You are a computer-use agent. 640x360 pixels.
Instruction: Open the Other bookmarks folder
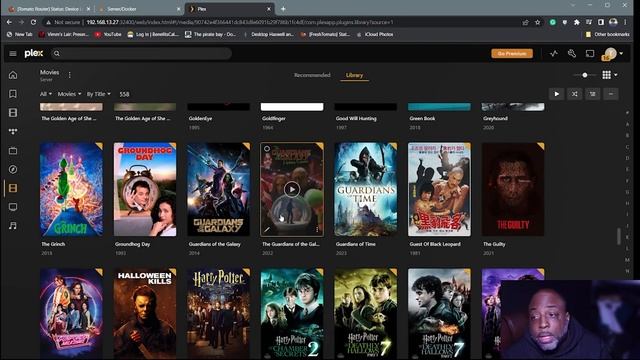[608, 35]
